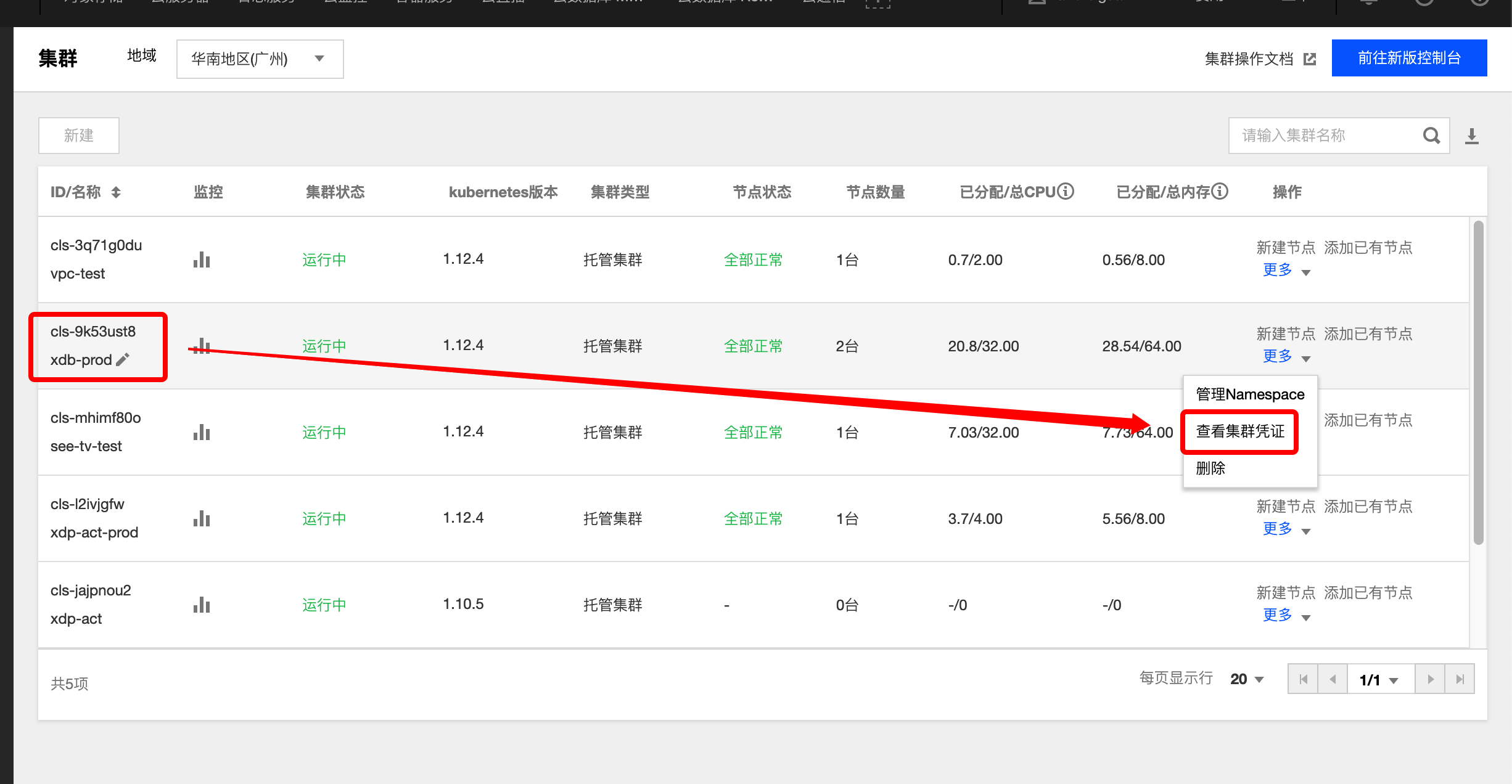Click the download list icon

(x=1472, y=136)
